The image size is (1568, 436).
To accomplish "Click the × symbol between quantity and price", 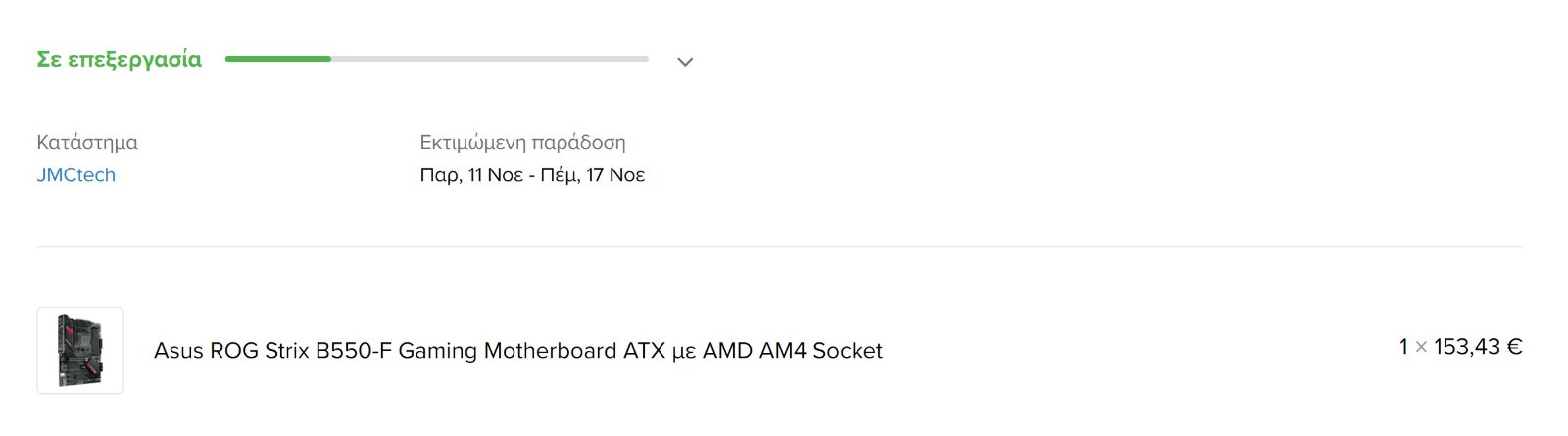I will (1421, 348).
